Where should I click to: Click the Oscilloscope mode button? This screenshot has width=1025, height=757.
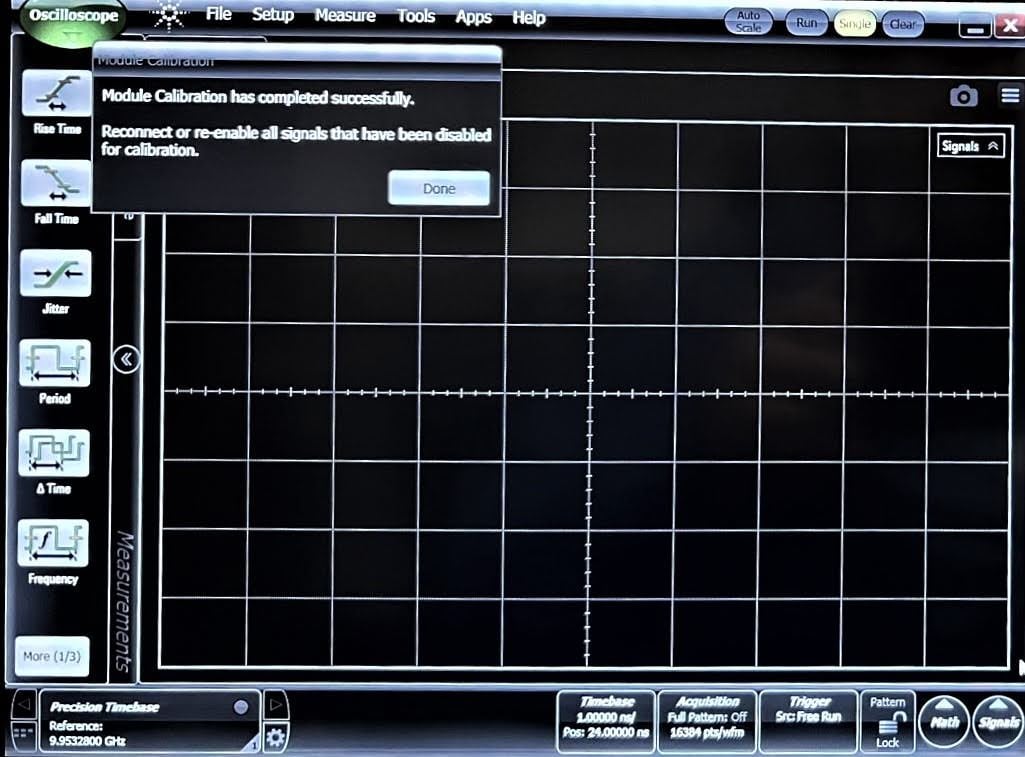[73, 20]
